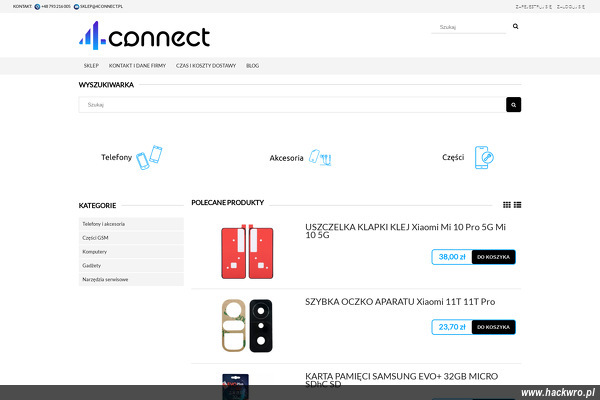Viewport: 600px width, 400px height.
Task: Click the phone icon in contact bar
Action: 37,7
